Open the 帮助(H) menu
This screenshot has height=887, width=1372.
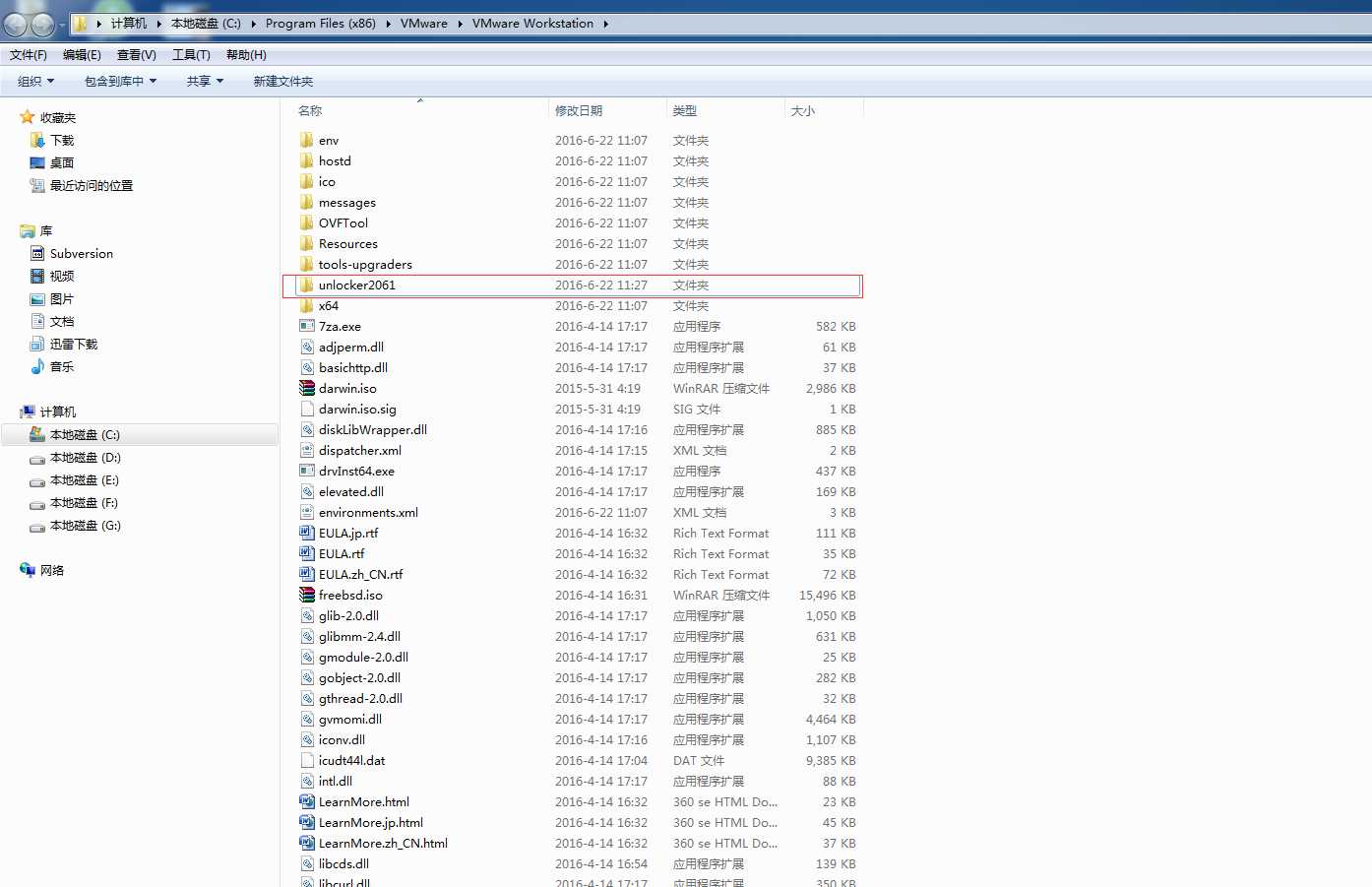coord(246,55)
